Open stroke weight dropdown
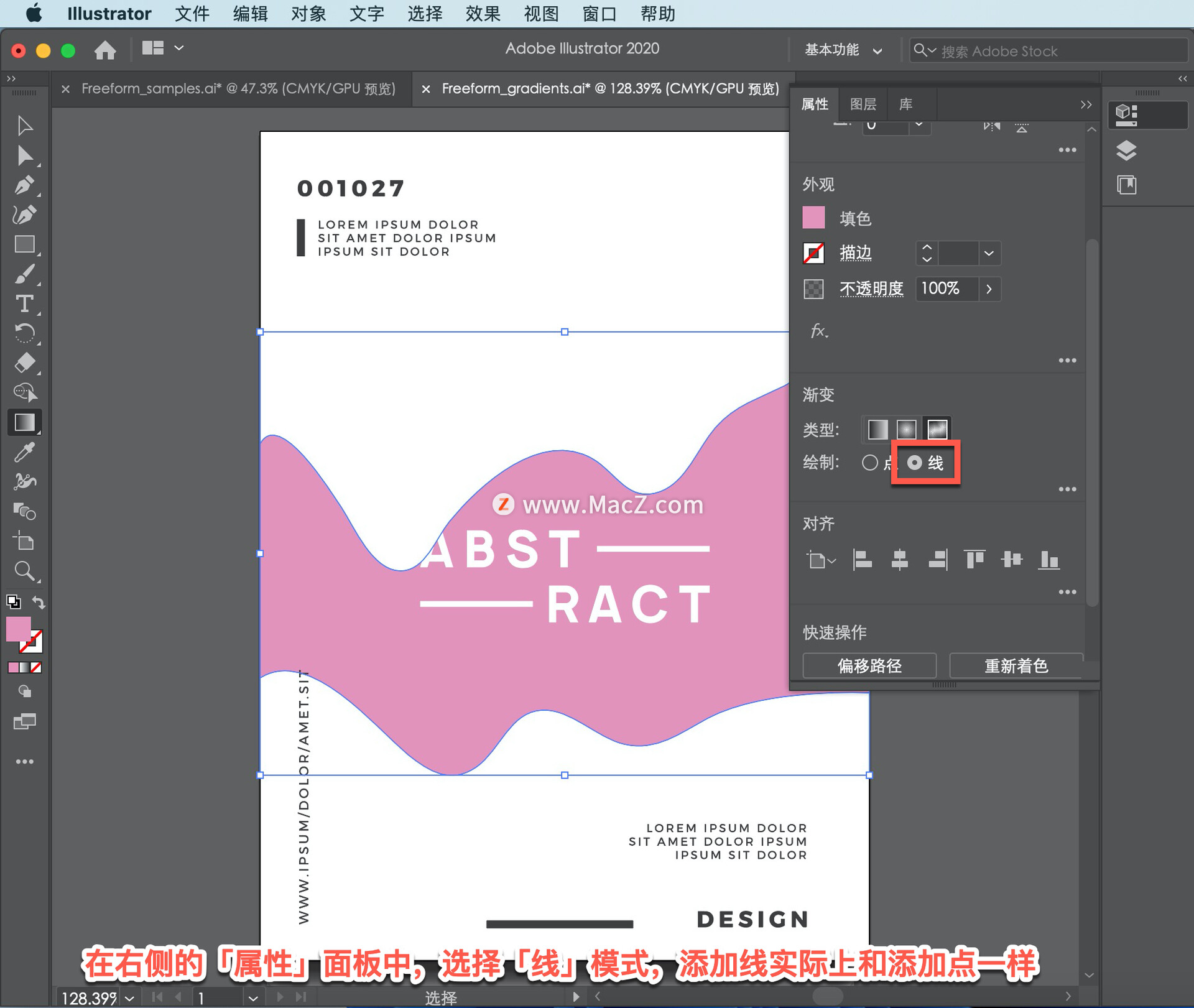Image resolution: width=1194 pixels, height=1008 pixels. pyautogui.click(x=989, y=254)
